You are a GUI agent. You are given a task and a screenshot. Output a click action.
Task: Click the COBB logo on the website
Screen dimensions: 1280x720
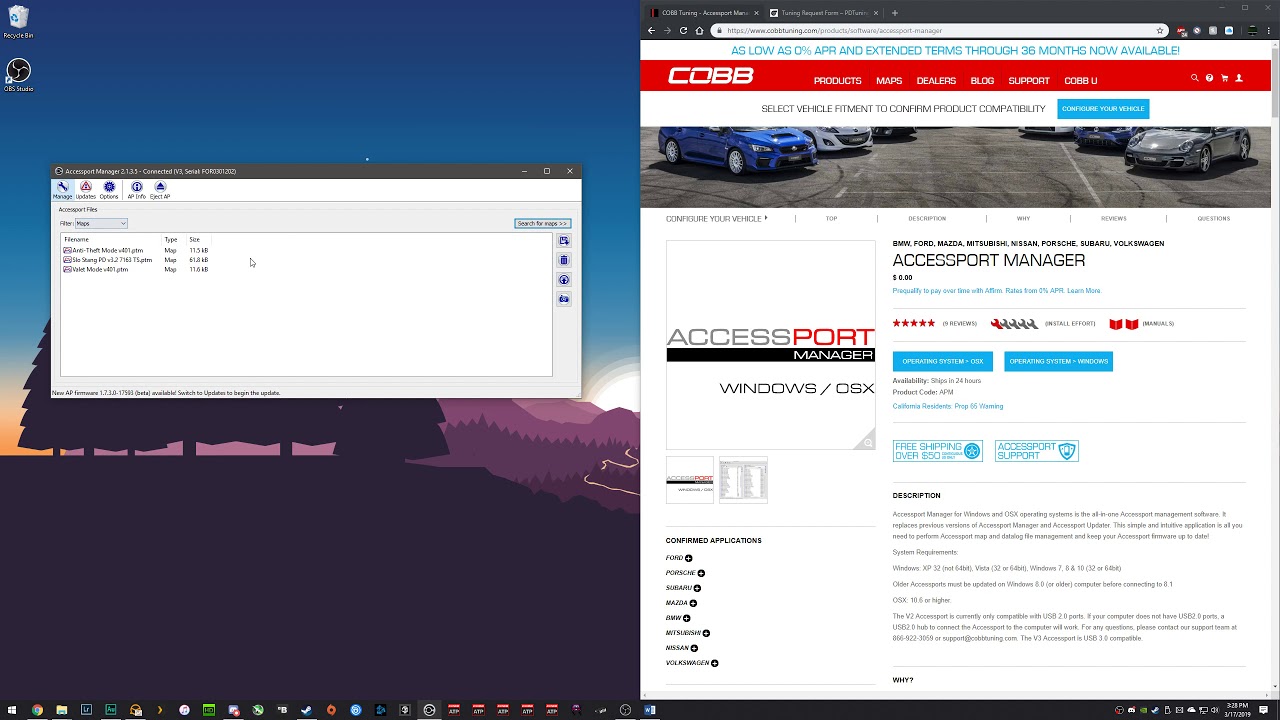click(711, 76)
